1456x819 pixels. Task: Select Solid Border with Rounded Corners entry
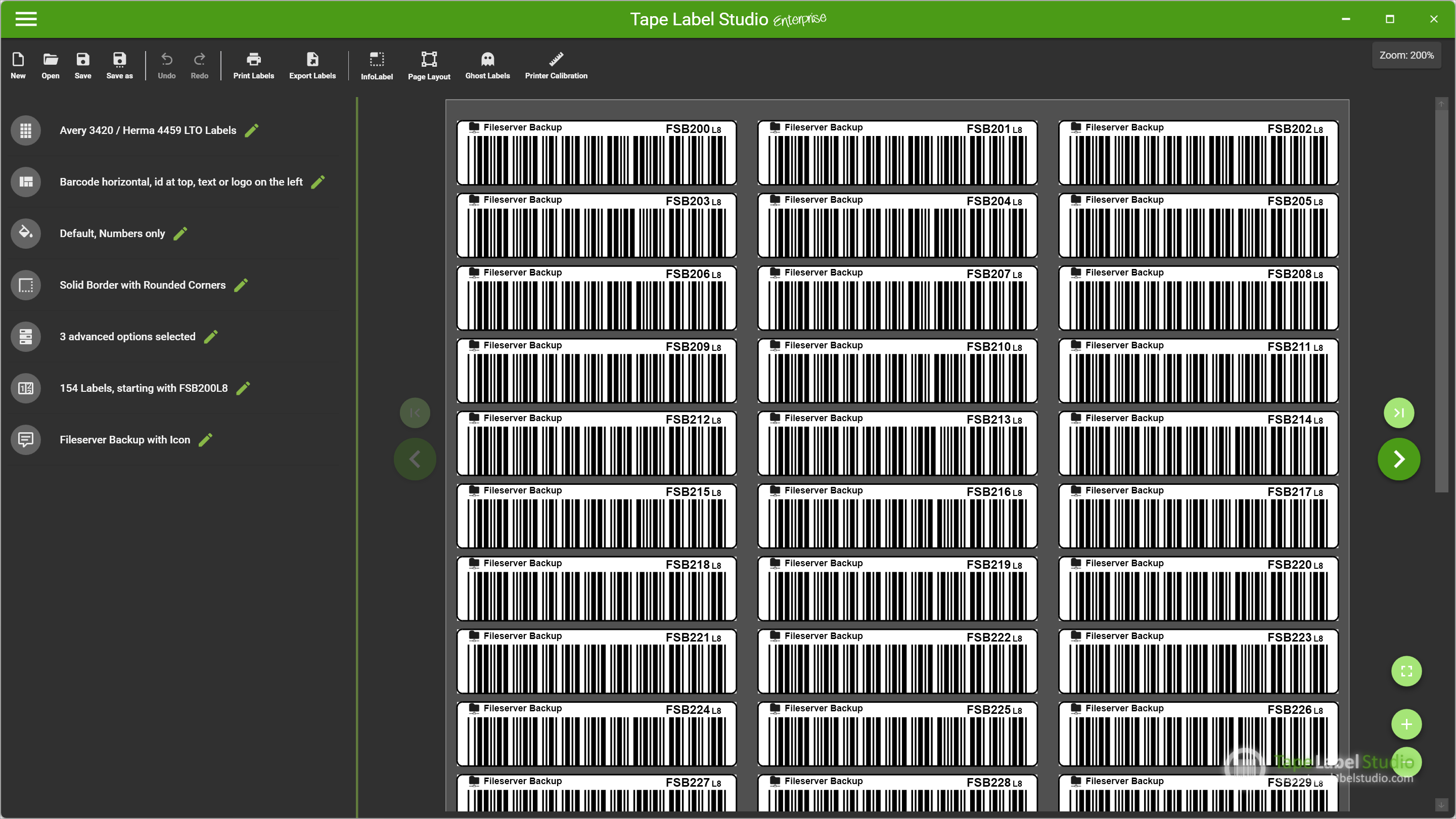[143, 285]
